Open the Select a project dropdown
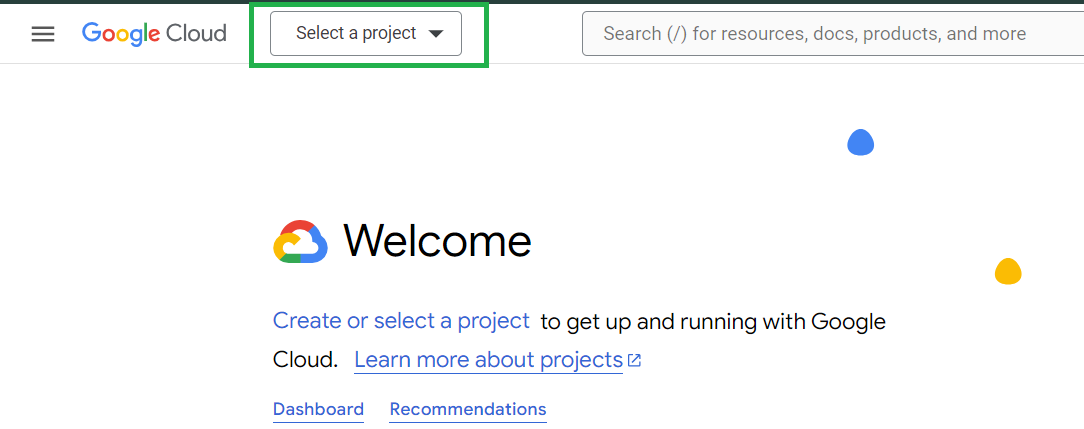1084x429 pixels. (x=366, y=34)
